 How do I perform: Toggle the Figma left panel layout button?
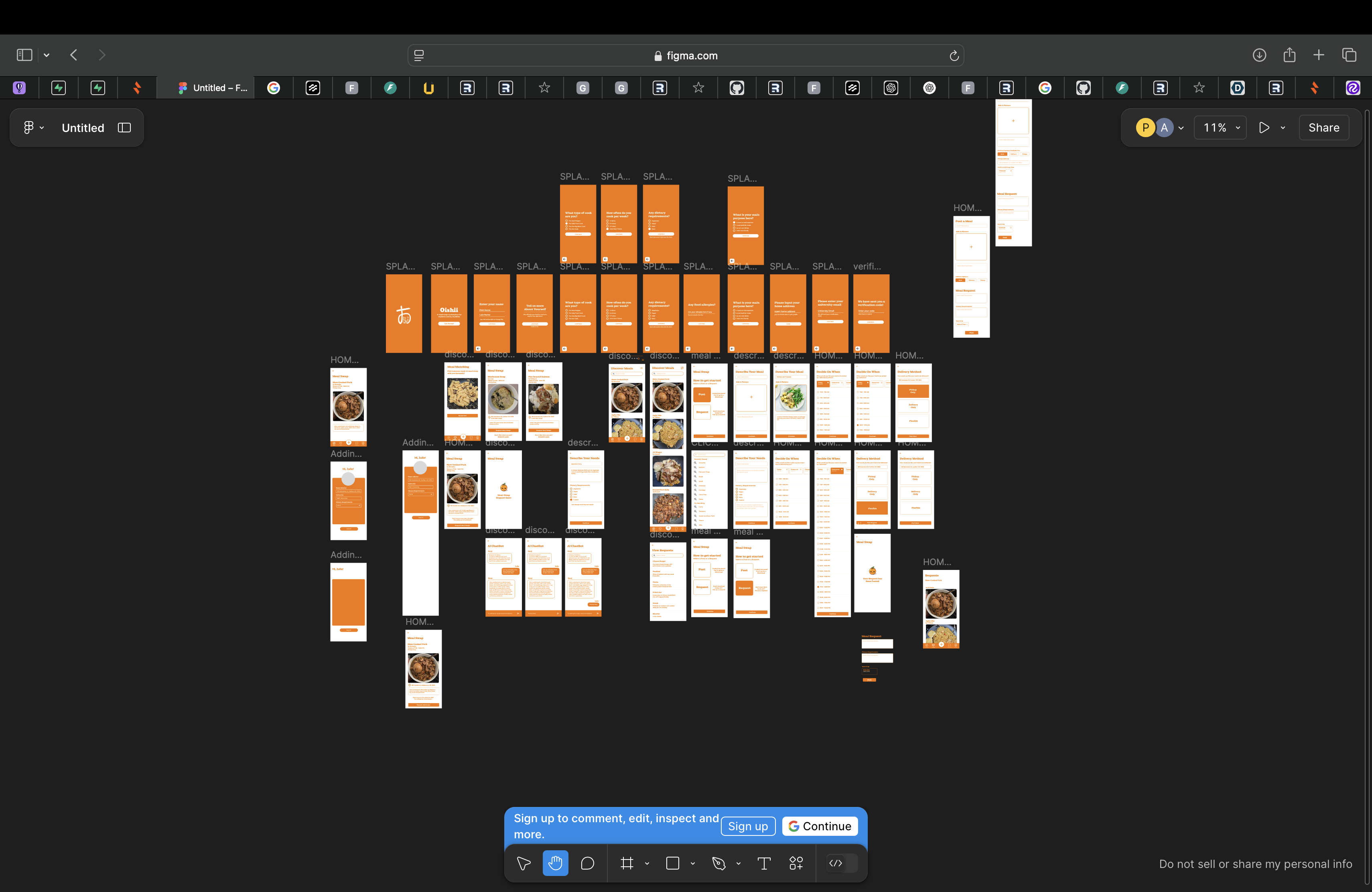[x=124, y=128]
